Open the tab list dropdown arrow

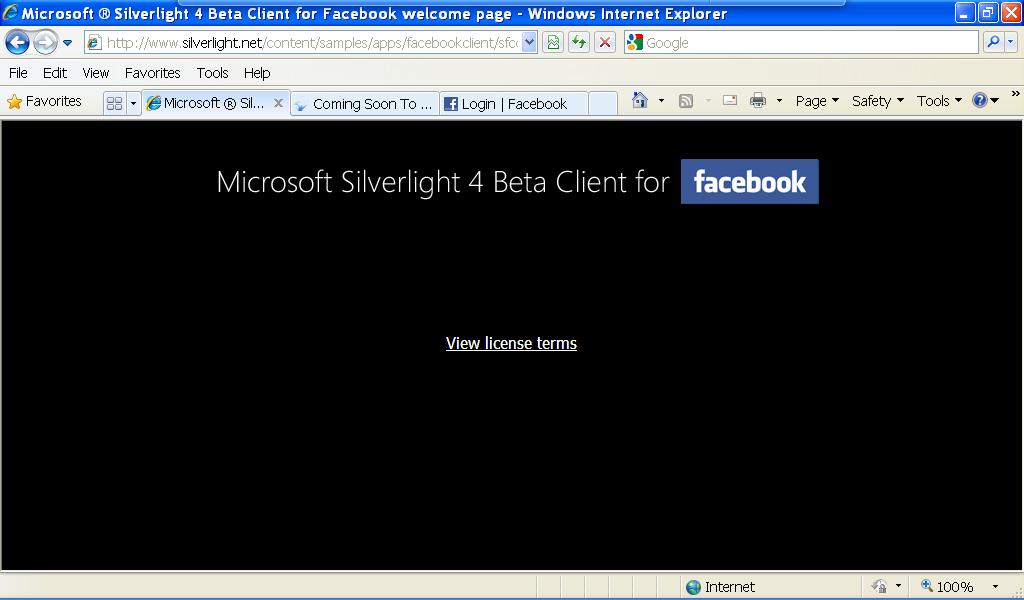[x=133, y=103]
